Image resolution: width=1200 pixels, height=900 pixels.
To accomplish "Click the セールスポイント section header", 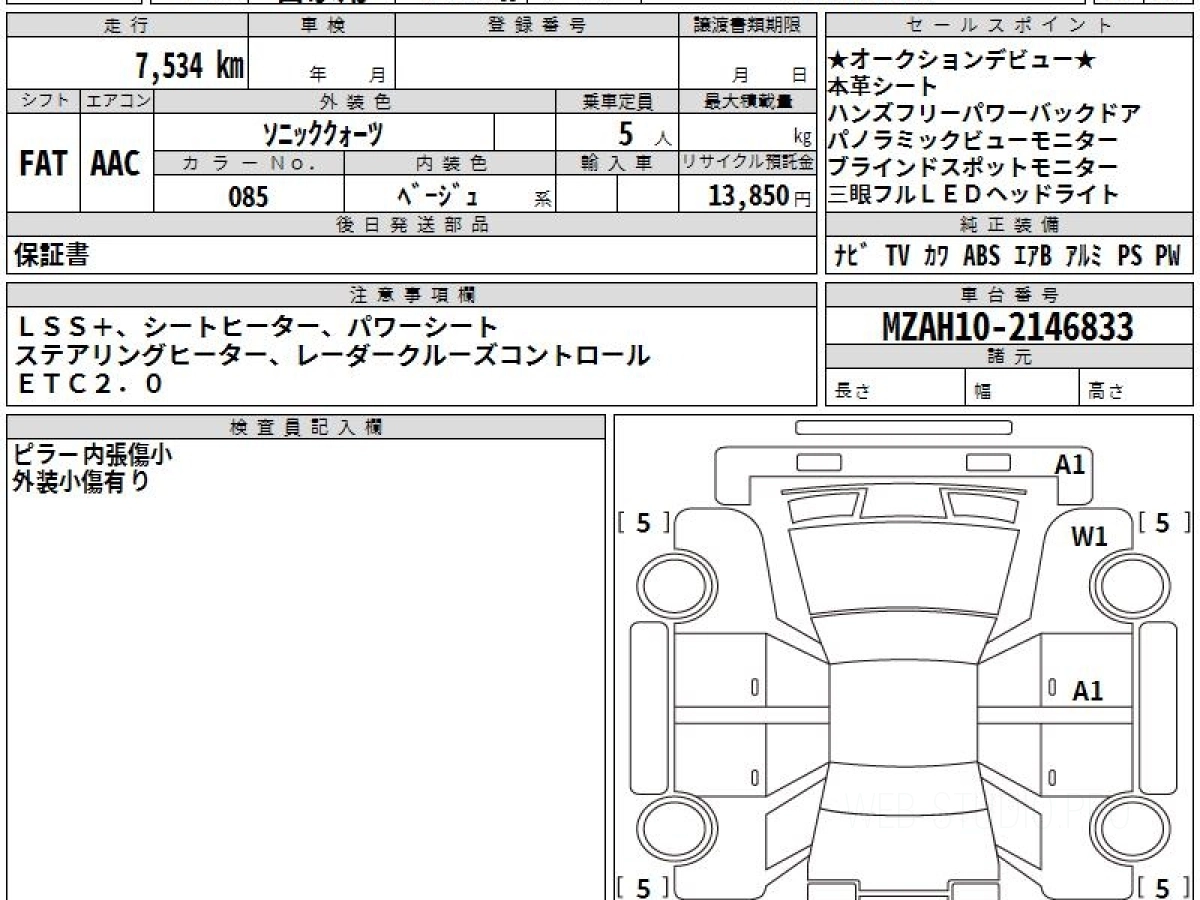I will pos(1009,26).
